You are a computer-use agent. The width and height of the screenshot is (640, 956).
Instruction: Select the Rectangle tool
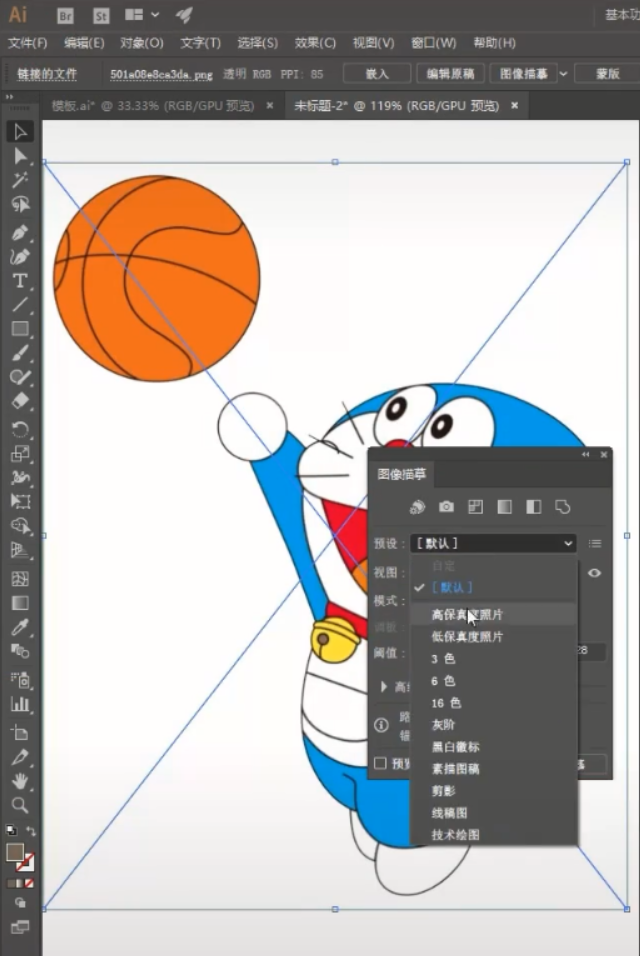(x=20, y=329)
